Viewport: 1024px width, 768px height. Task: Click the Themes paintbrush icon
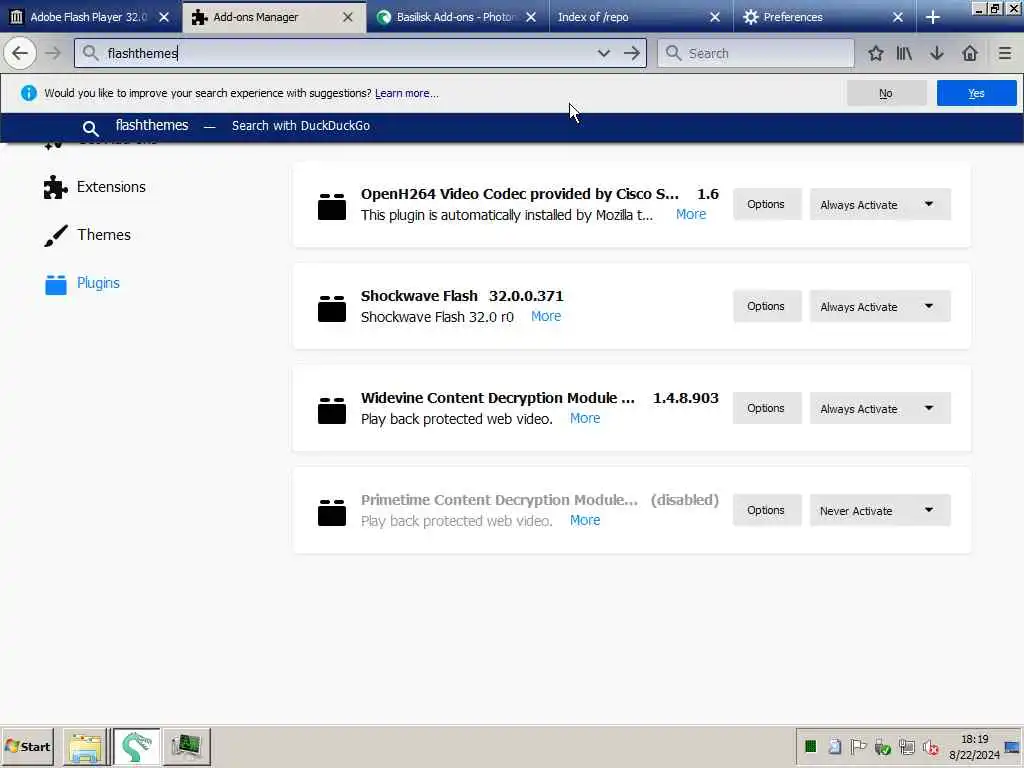[x=56, y=236]
